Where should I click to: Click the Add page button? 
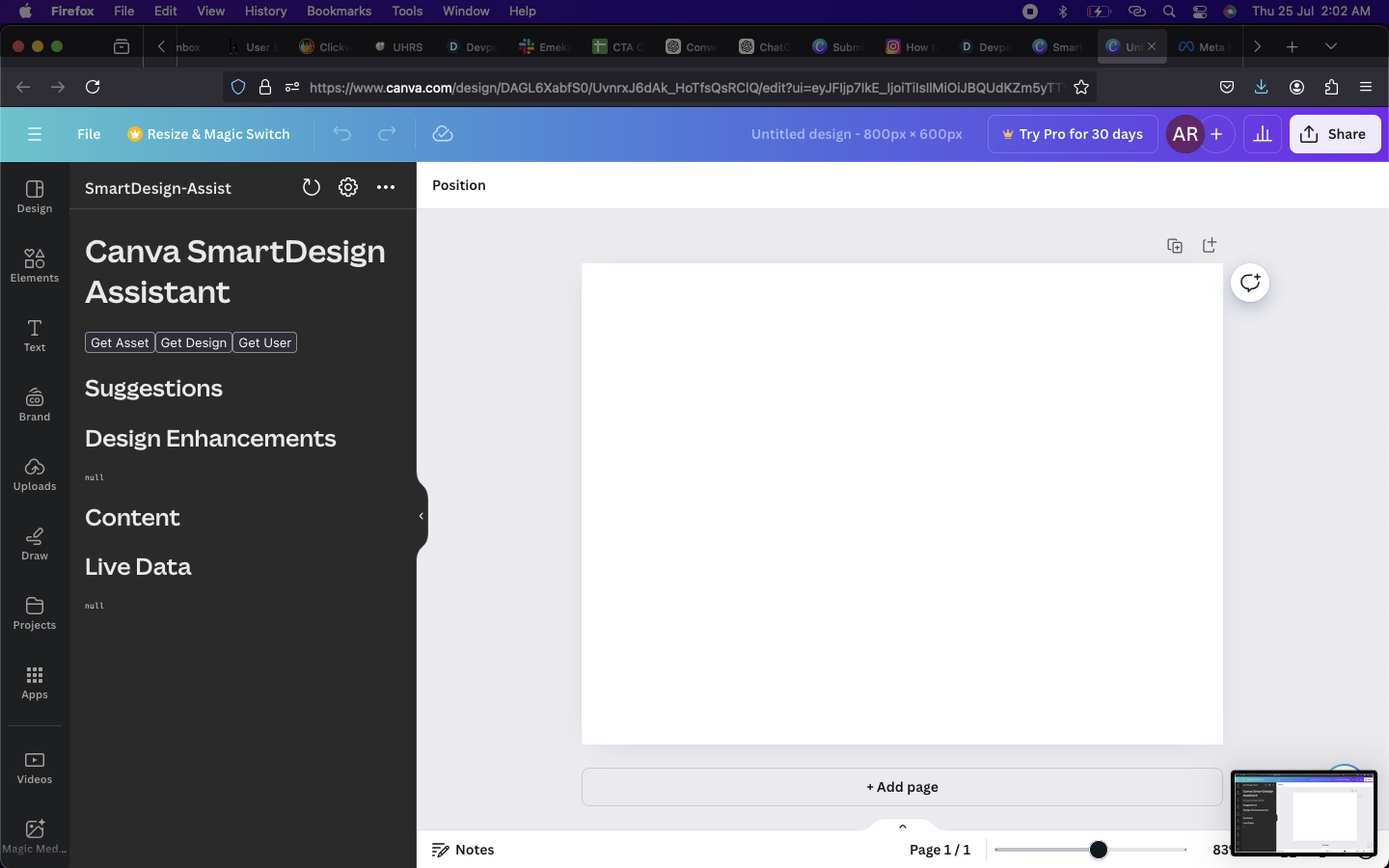pyautogui.click(x=902, y=787)
